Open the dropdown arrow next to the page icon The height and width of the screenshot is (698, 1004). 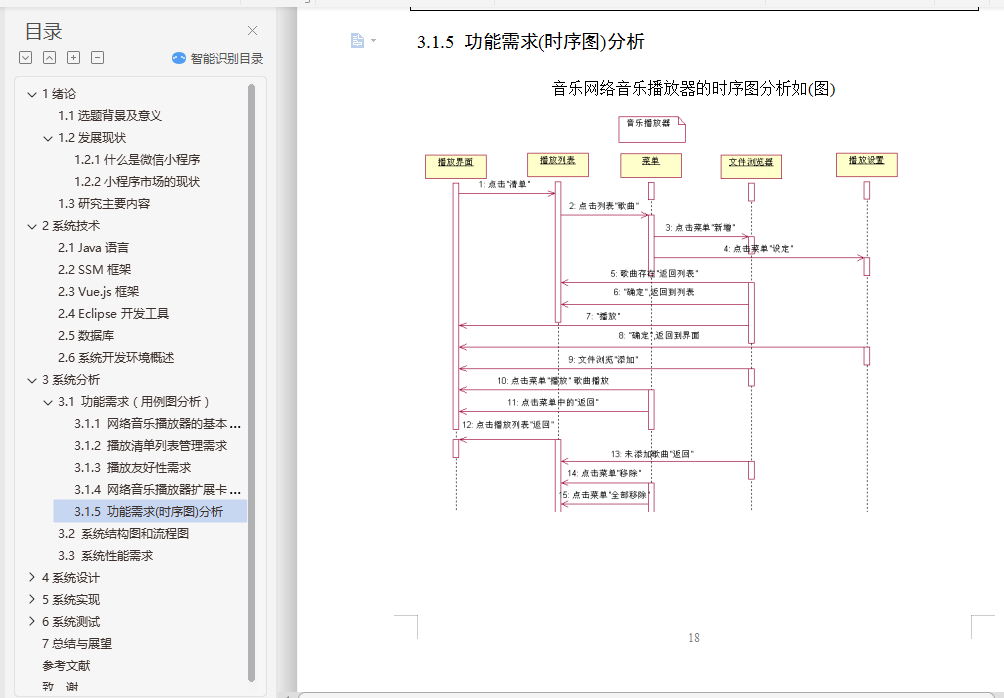373,40
